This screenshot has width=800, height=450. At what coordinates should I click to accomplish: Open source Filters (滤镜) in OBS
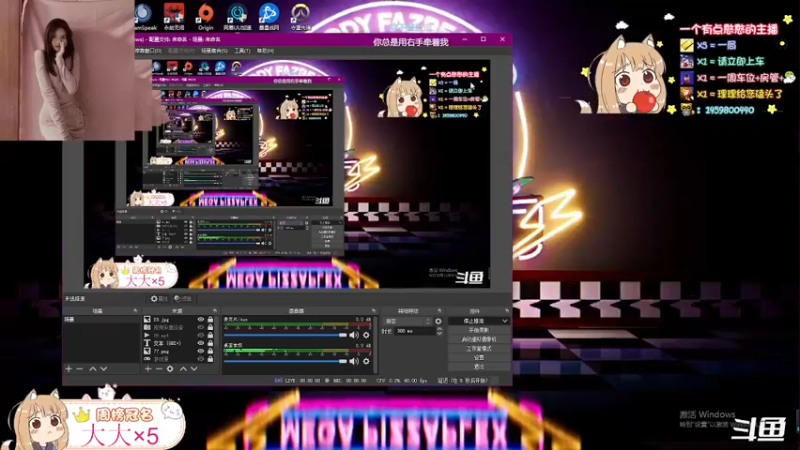pyautogui.click(x=183, y=298)
